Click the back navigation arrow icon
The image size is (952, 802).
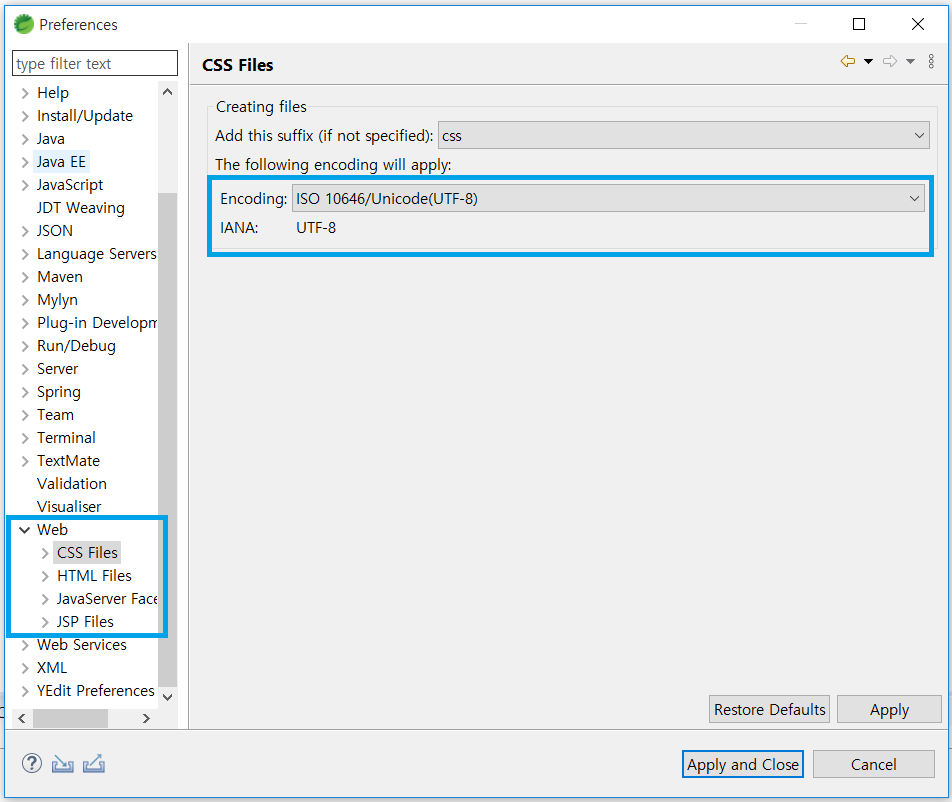pyautogui.click(x=848, y=61)
